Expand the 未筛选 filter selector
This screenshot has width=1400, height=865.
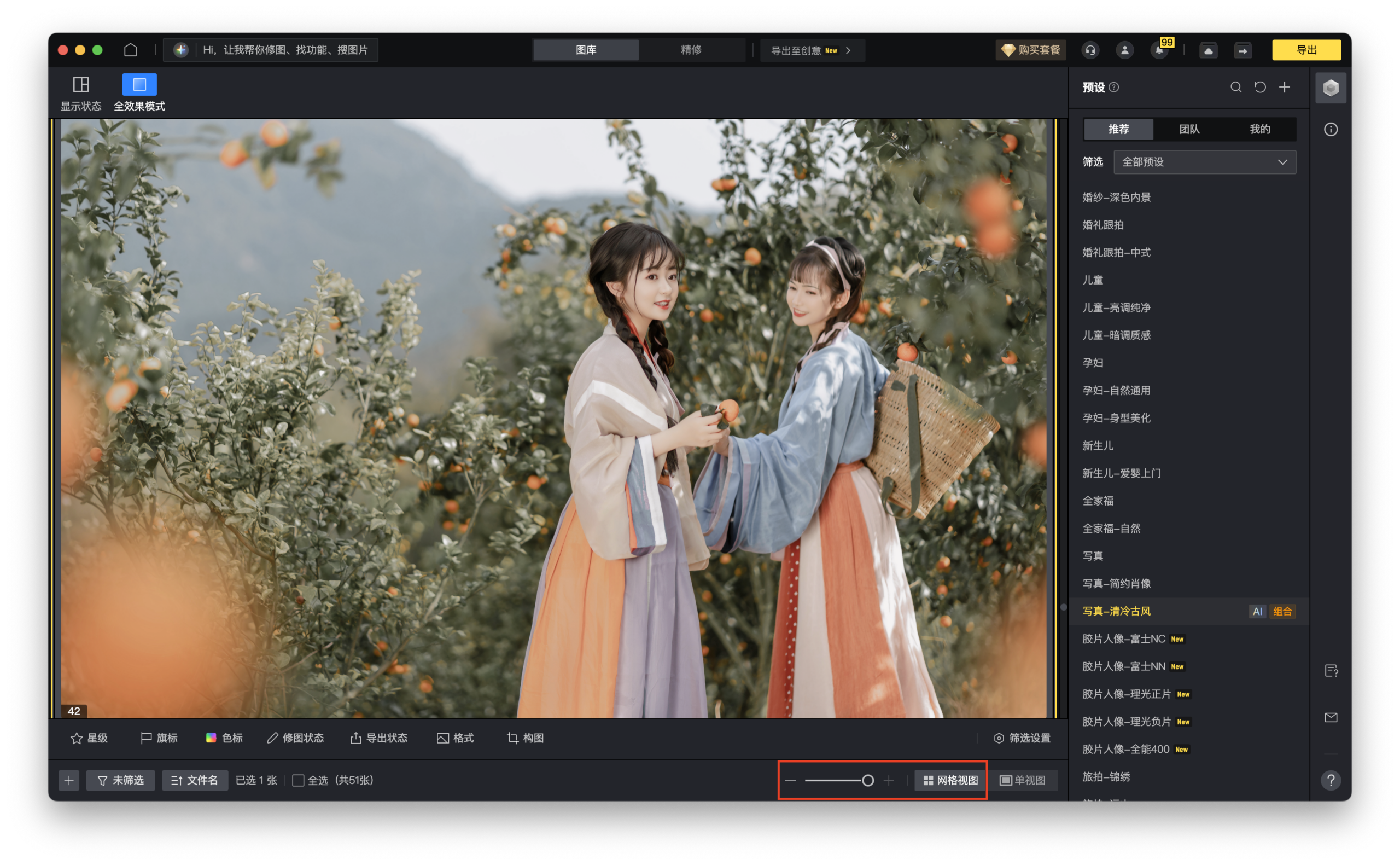pyautogui.click(x=121, y=780)
